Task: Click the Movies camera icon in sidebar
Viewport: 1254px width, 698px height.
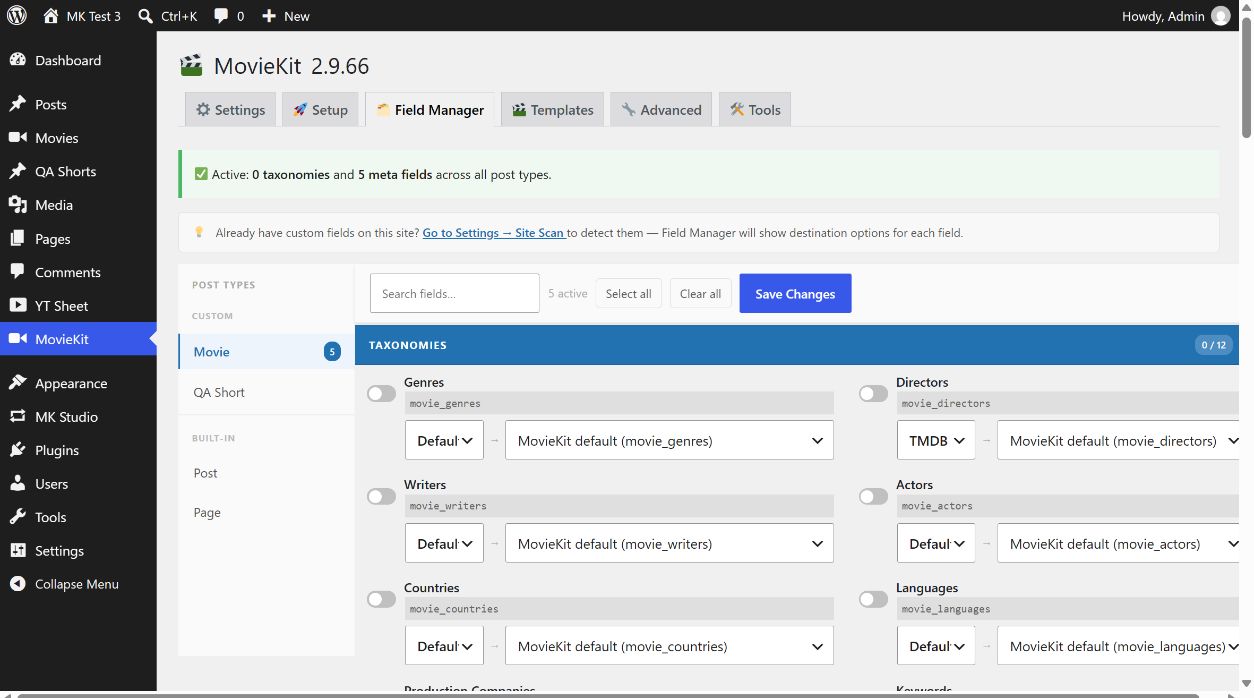Action: pyautogui.click(x=17, y=138)
